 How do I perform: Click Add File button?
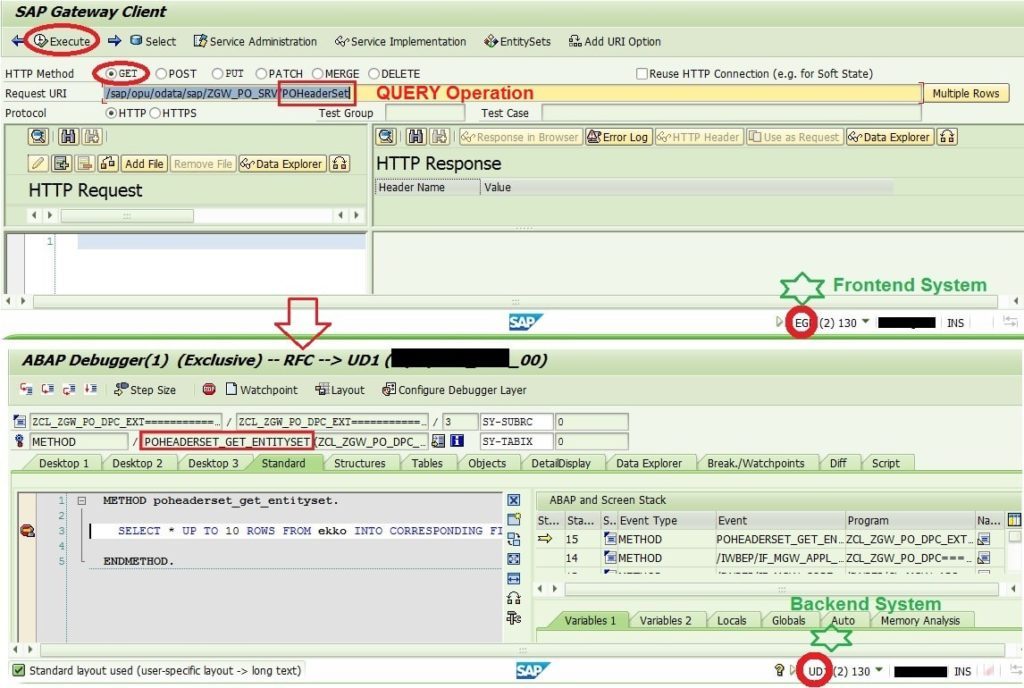click(144, 164)
